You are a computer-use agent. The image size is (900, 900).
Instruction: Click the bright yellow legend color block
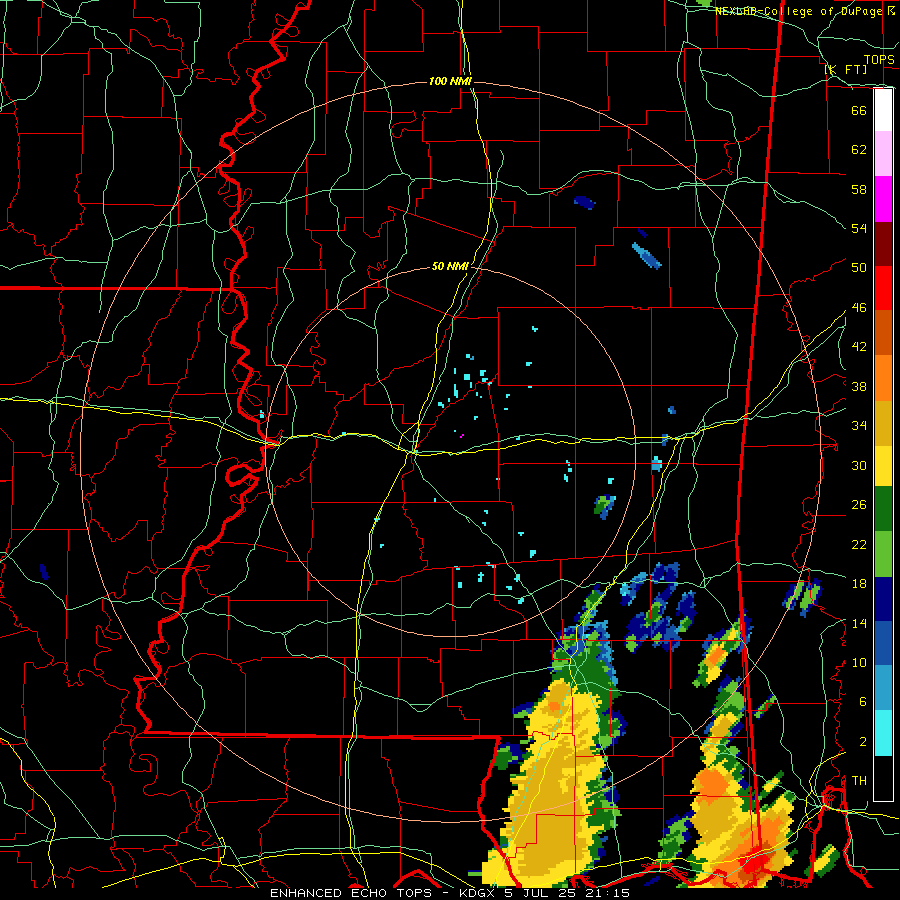(x=883, y=466)
